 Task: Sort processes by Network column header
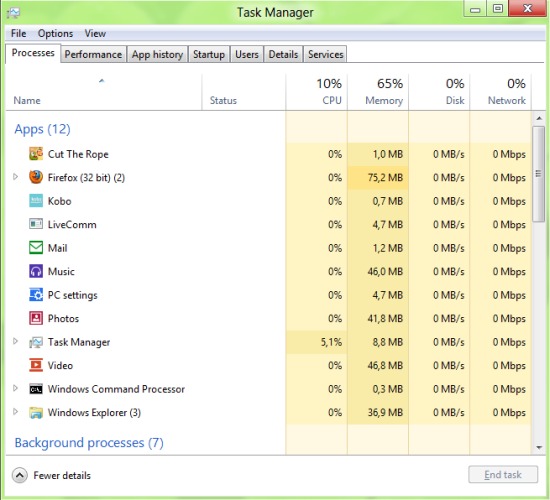coord(501,92)
